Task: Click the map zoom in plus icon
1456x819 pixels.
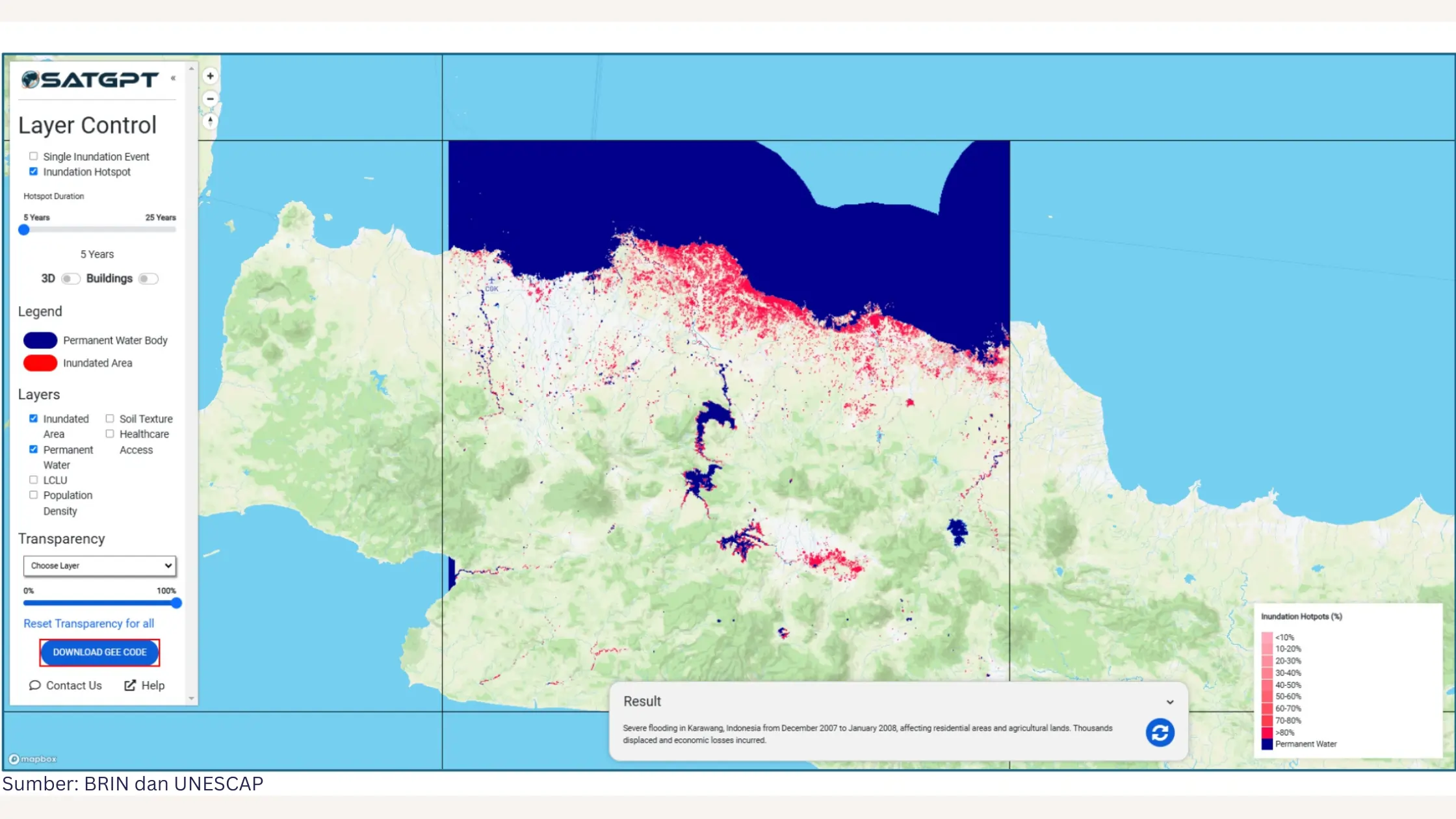Action: 210,76
